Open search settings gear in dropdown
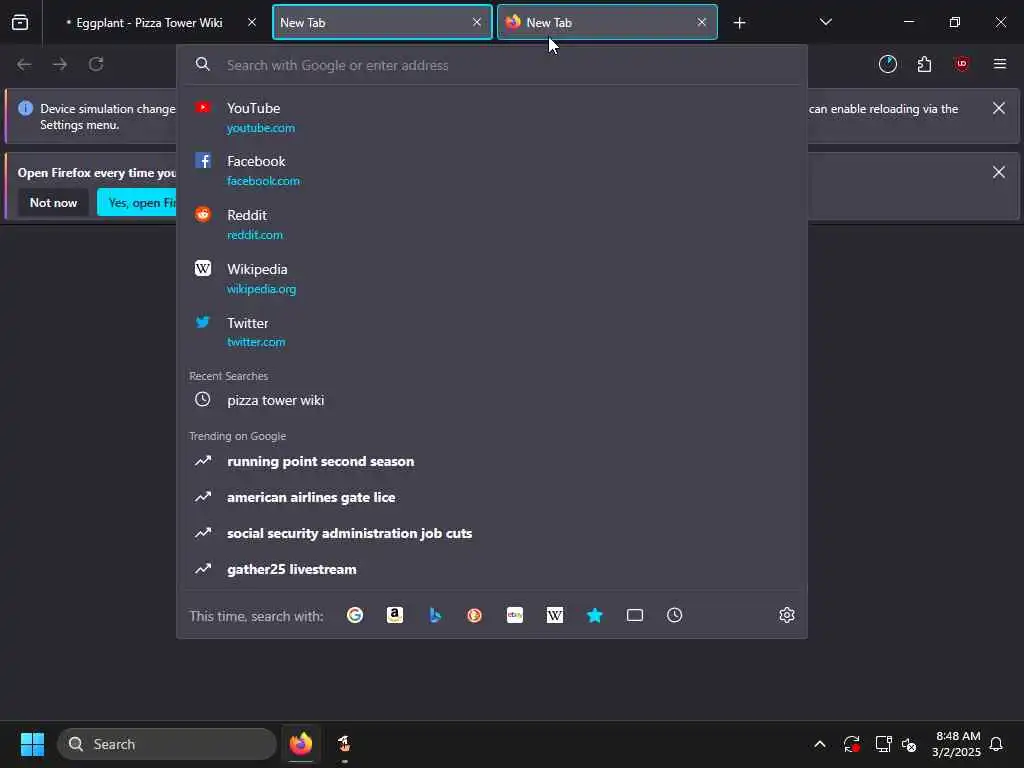This screenshot has width=1024, height=768. [787, 615]
